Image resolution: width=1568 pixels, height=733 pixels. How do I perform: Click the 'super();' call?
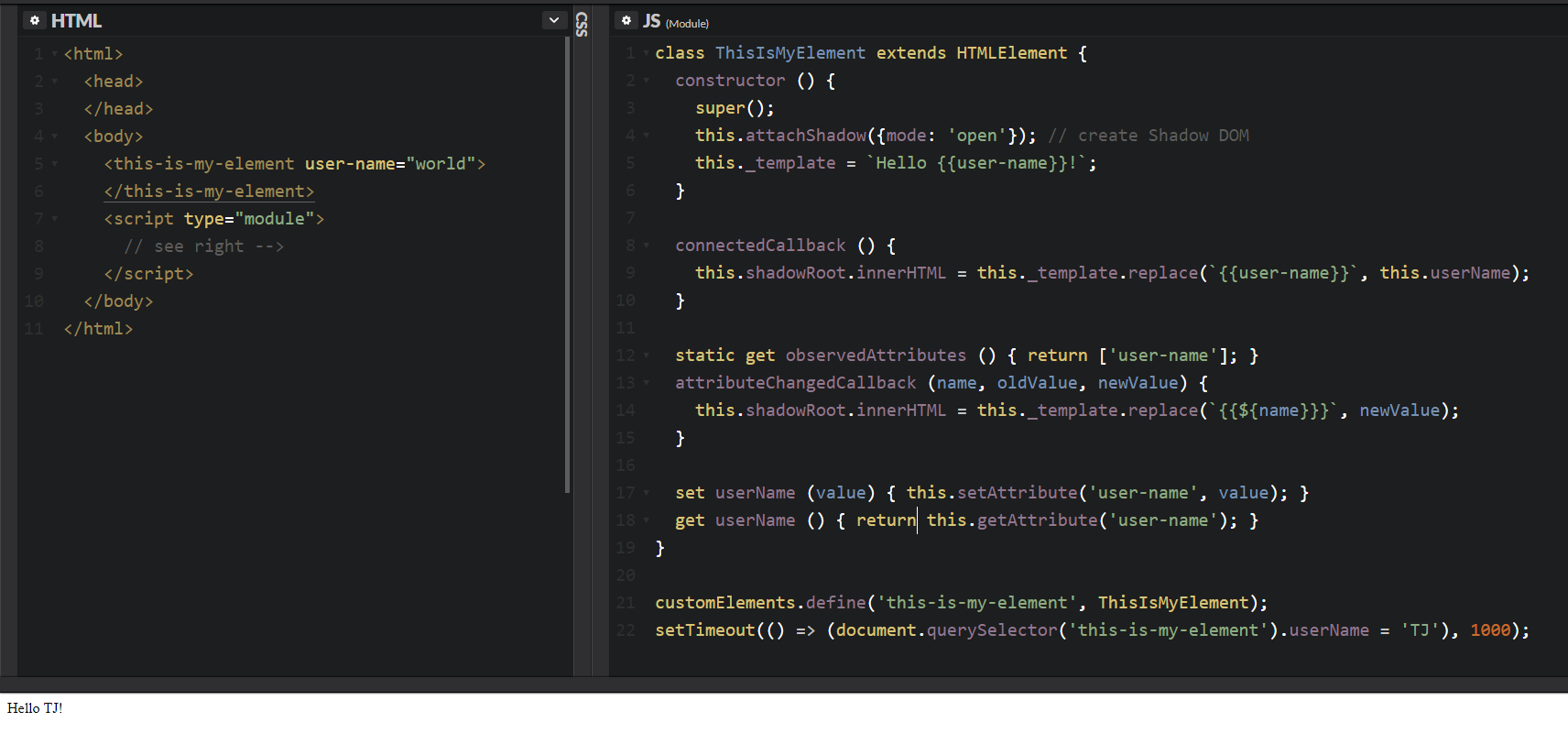click(735, 108)
